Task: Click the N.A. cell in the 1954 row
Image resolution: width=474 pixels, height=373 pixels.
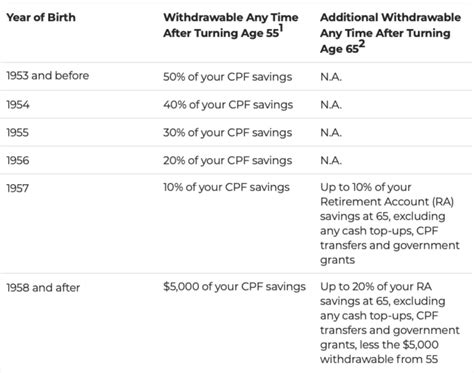Action: (x=331, y=105)
